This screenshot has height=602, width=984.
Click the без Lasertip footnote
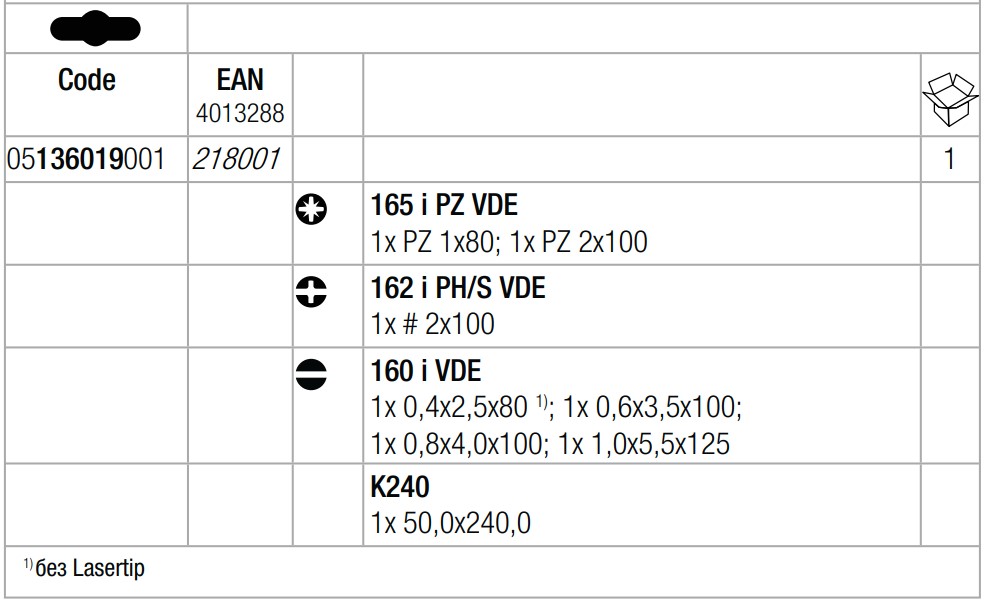click(x=85, y=568)
